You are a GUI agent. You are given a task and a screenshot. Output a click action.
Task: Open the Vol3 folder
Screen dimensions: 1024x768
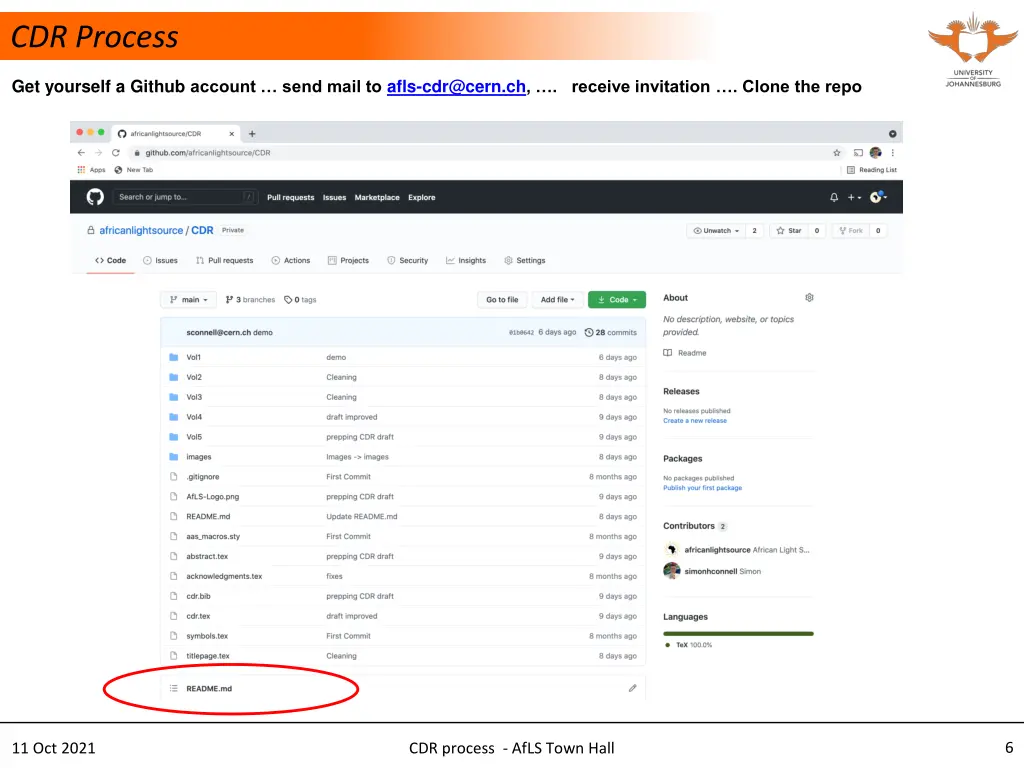coord(194,397)
